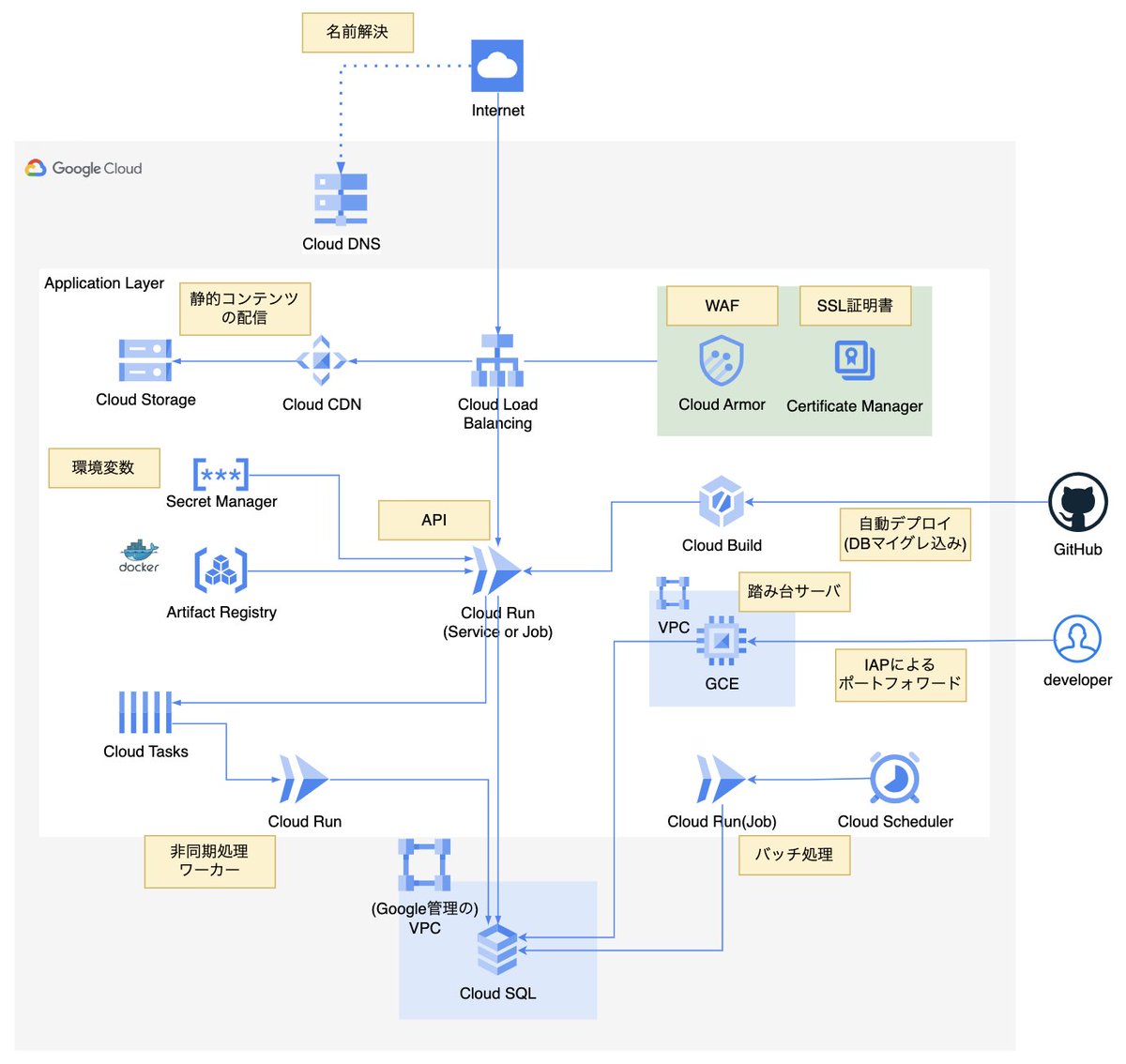Select the VPC icon beside GCE
This screenshot has width=1126, height=1064.
coord(673,594)
